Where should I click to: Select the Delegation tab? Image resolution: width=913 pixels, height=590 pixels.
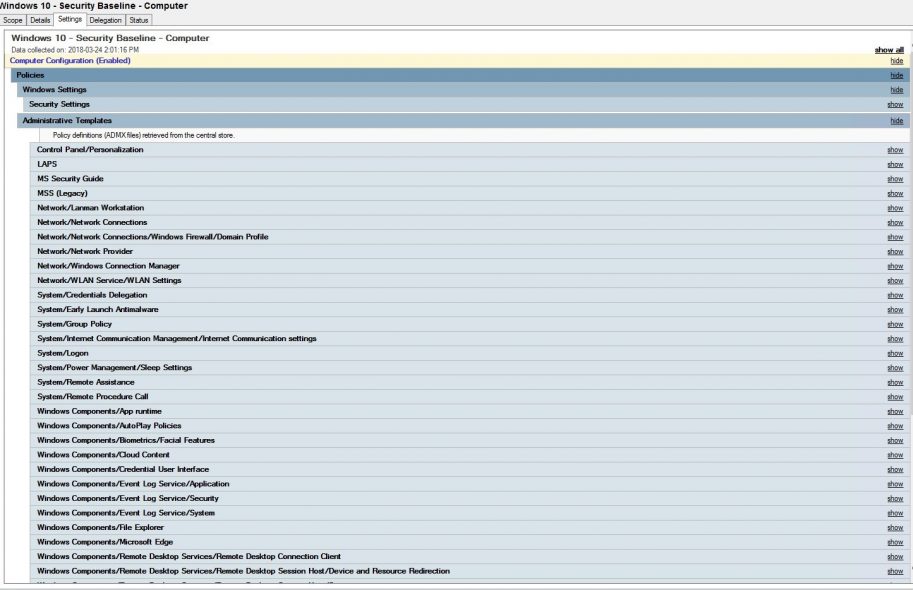(x=105, y=19)
